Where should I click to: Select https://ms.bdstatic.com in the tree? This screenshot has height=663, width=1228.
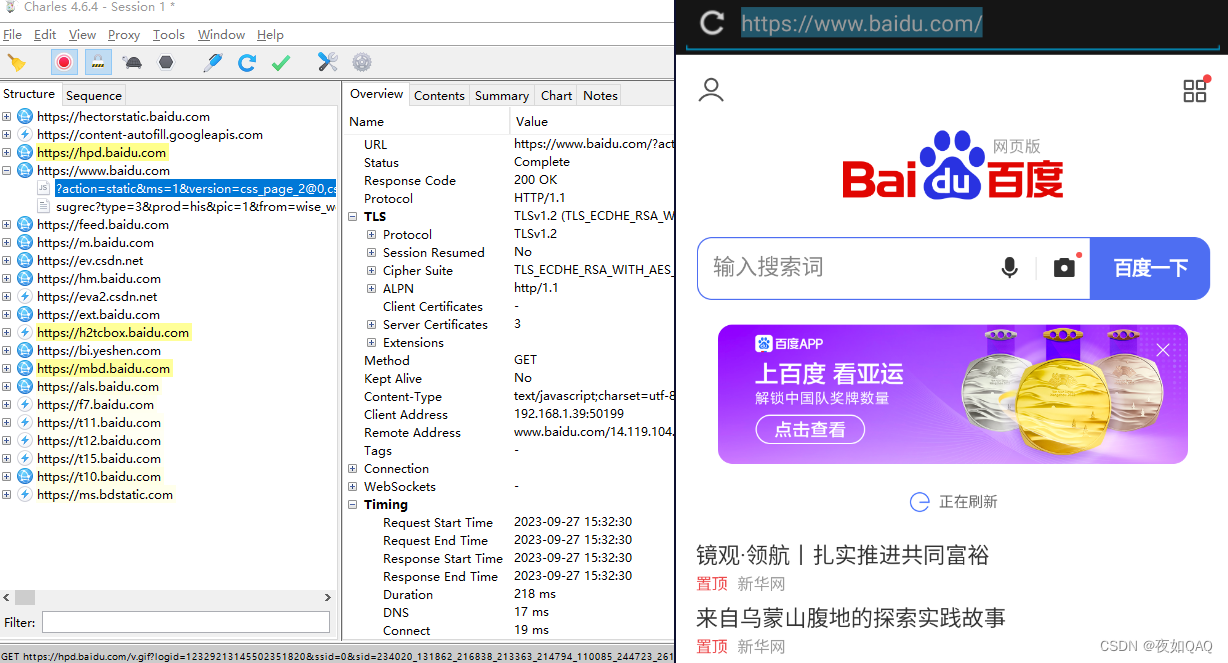coord(105,495)
